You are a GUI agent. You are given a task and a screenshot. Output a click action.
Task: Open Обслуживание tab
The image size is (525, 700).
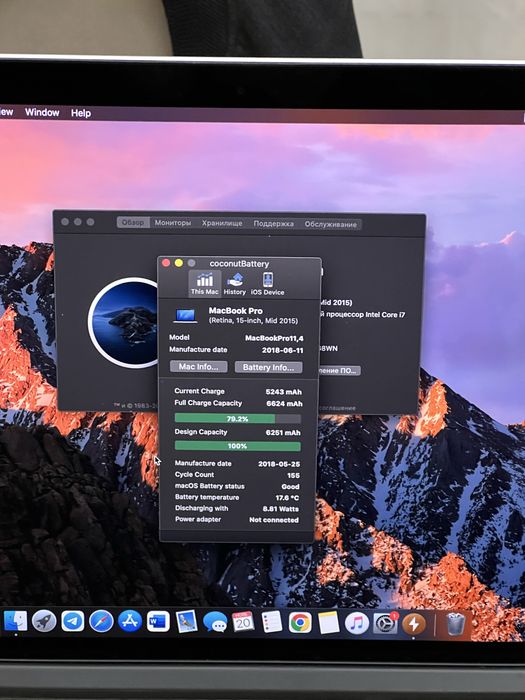[x=331, y=224]
